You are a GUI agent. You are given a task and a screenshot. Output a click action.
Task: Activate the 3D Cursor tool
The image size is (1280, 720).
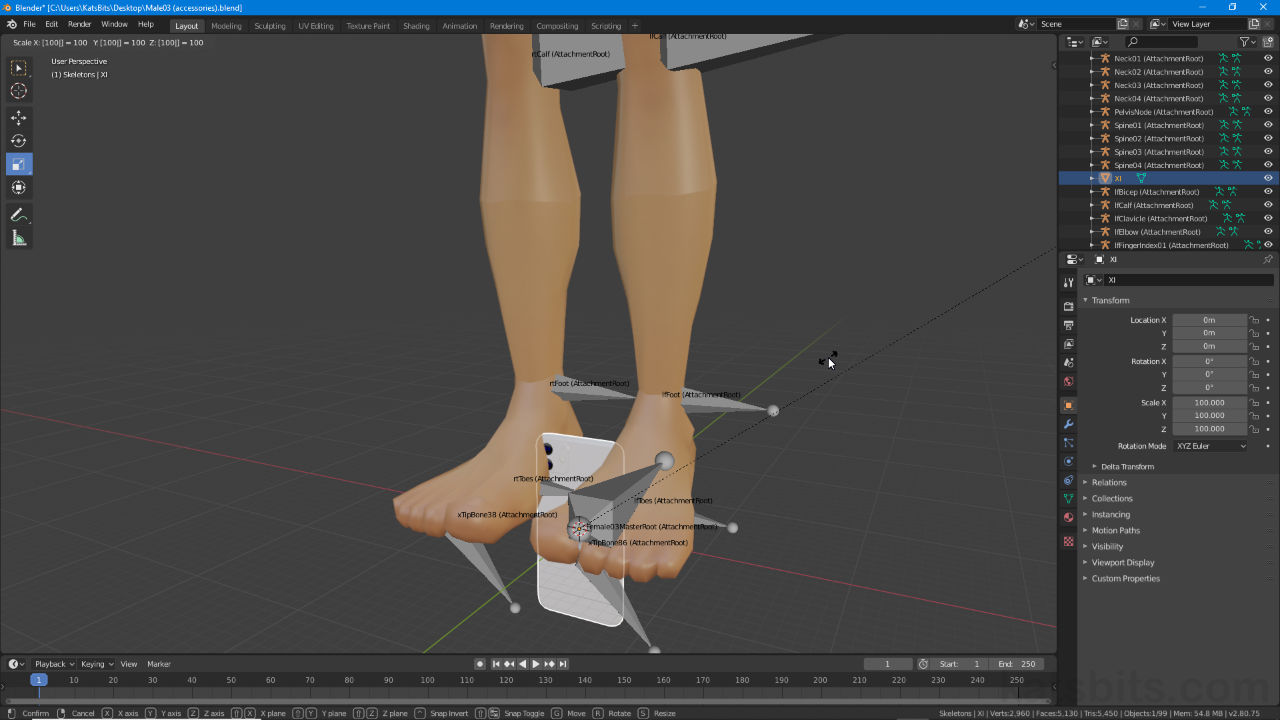pos(19,91)
